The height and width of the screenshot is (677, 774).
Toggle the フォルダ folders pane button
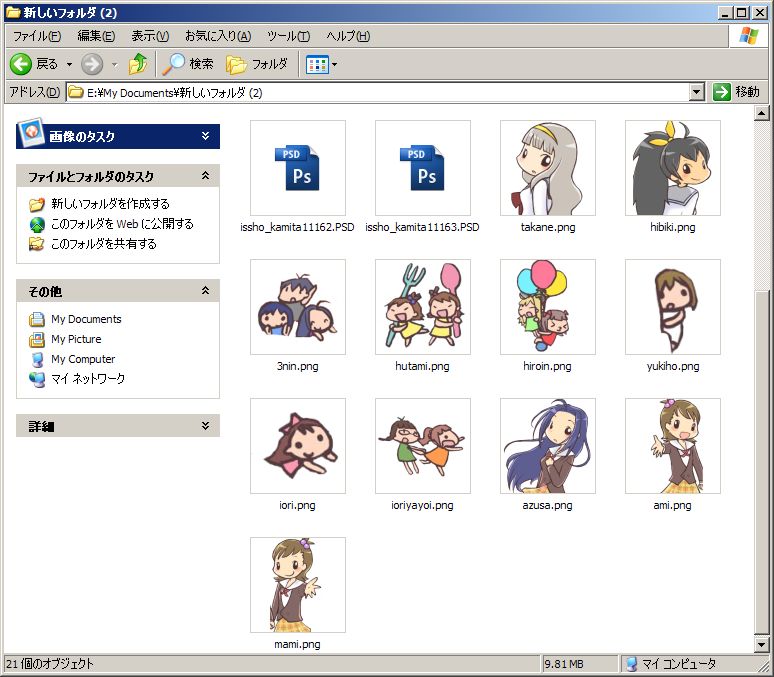[257, 64]
